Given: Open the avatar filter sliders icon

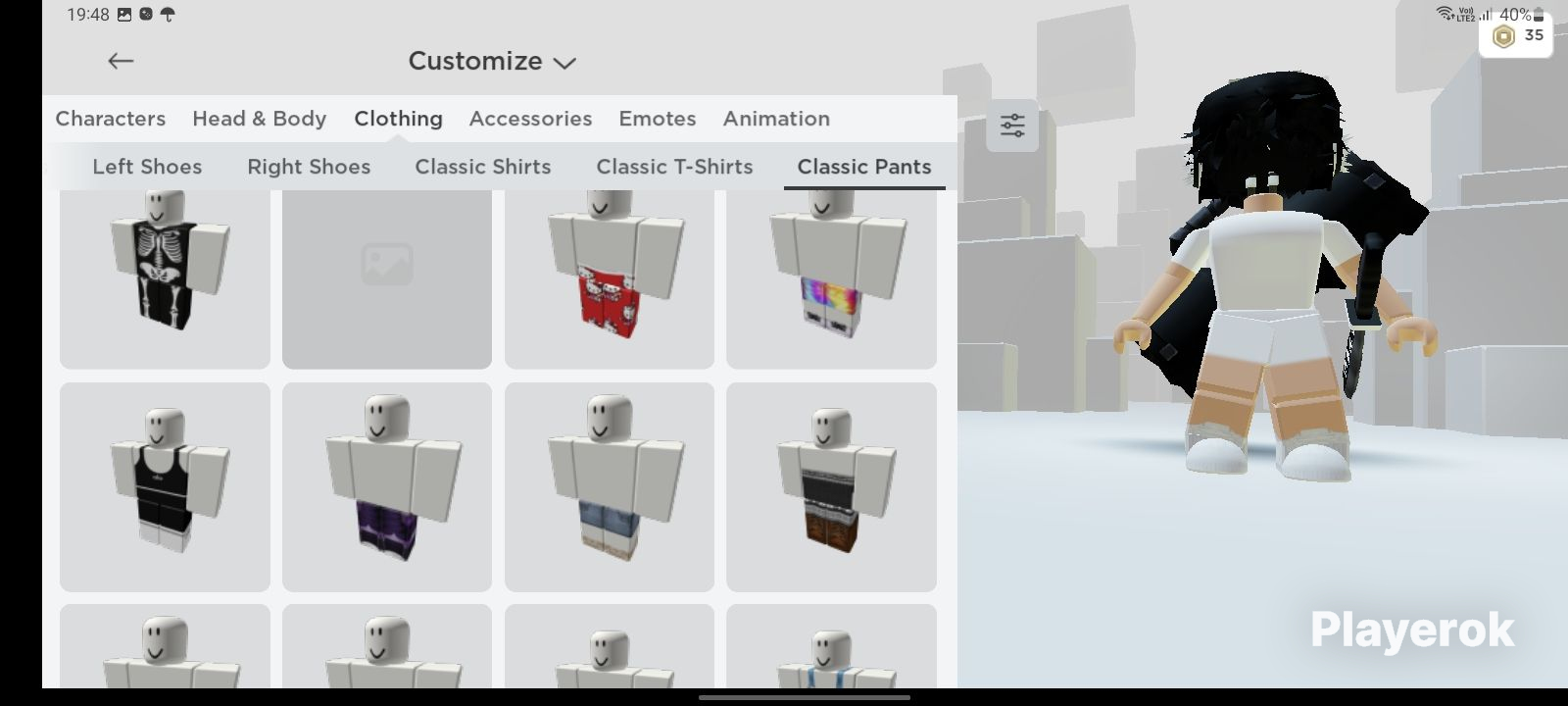Looking at the screenshot, I should tap(1012, 126).
